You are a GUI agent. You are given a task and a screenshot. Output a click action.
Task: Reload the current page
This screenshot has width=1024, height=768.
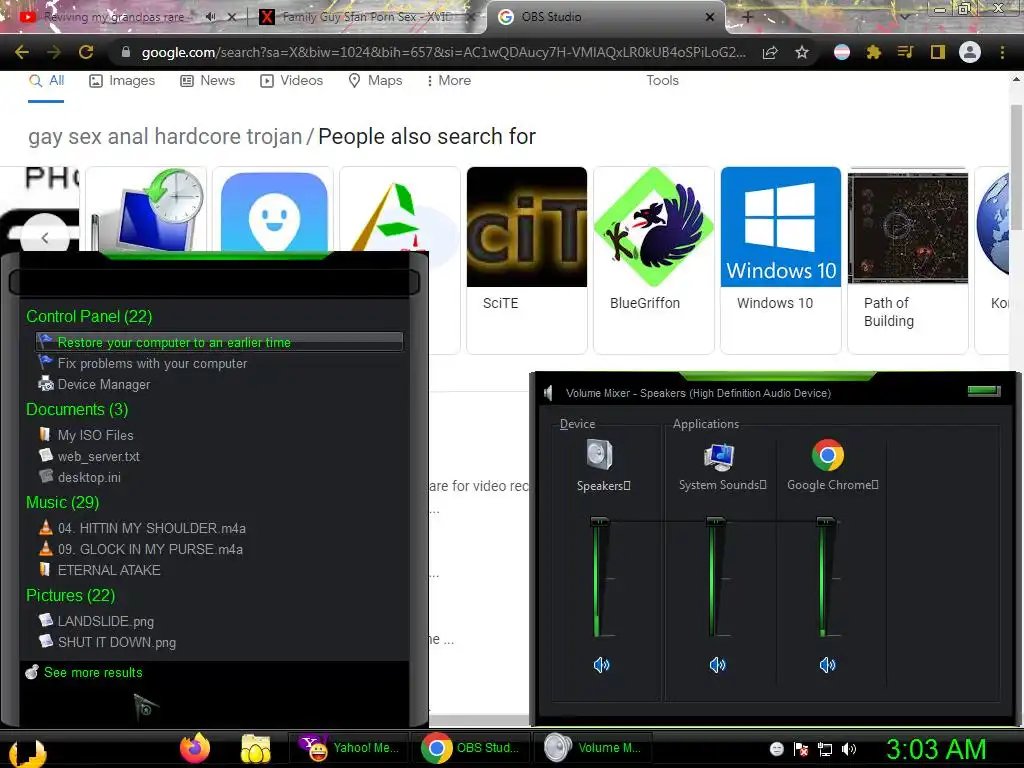[x=86, y=52]
